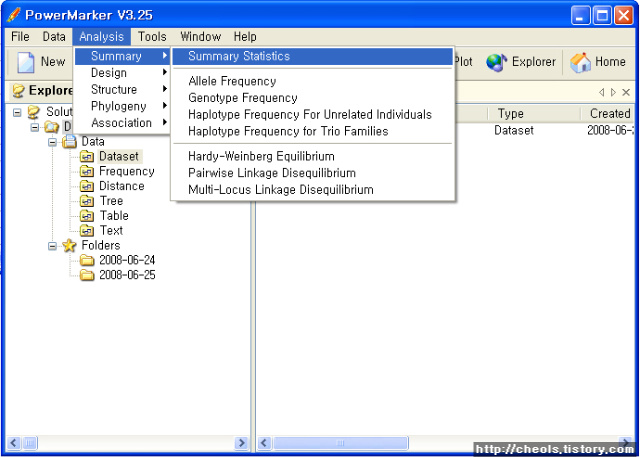Image resolution: width=640 pixels, height=457 pixels.
Task: Click the left arrow of tree panel scrollbar
Action: click(14, 443)
